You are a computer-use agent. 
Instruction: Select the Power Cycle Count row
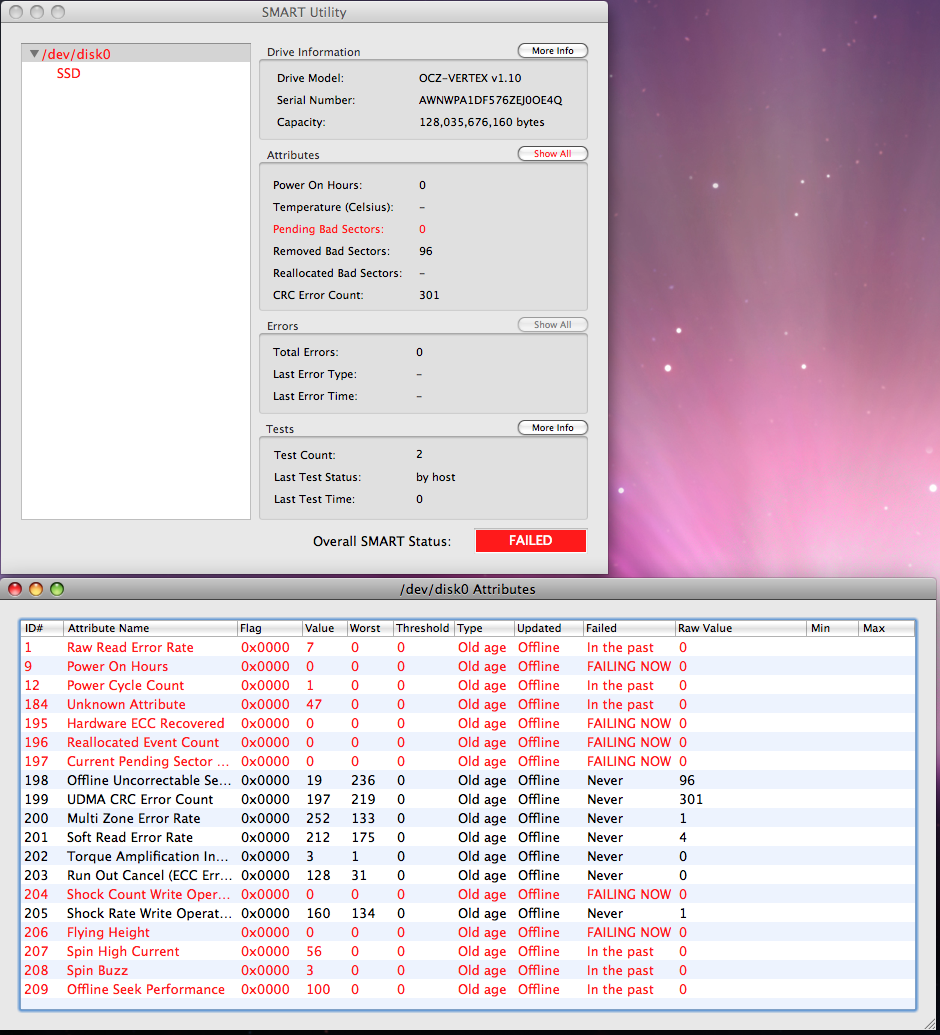click(x=468, y=686)
